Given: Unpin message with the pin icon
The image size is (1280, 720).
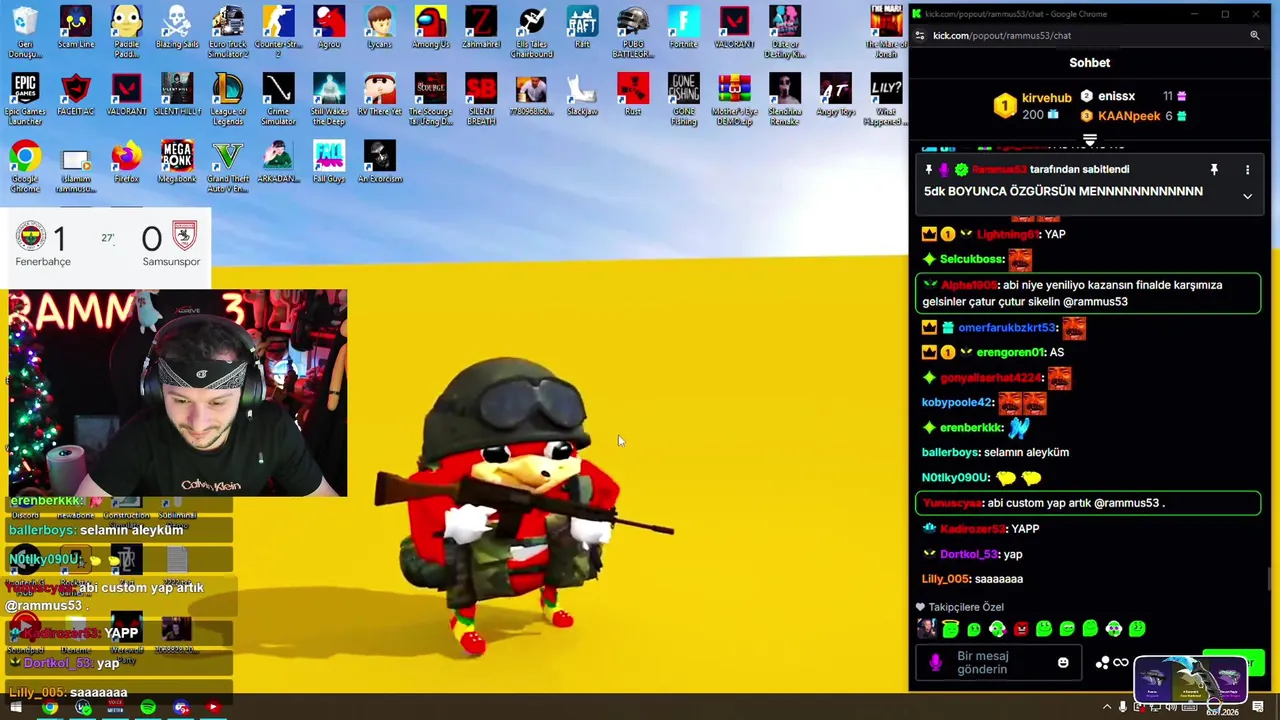Looking at the screenshot, I should pos(1214,170).
